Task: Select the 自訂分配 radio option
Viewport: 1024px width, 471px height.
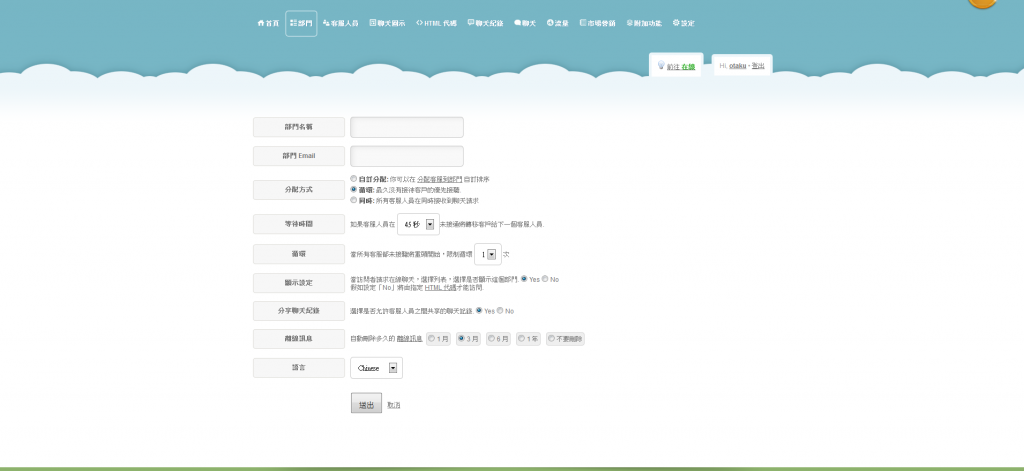Action: 353,178
